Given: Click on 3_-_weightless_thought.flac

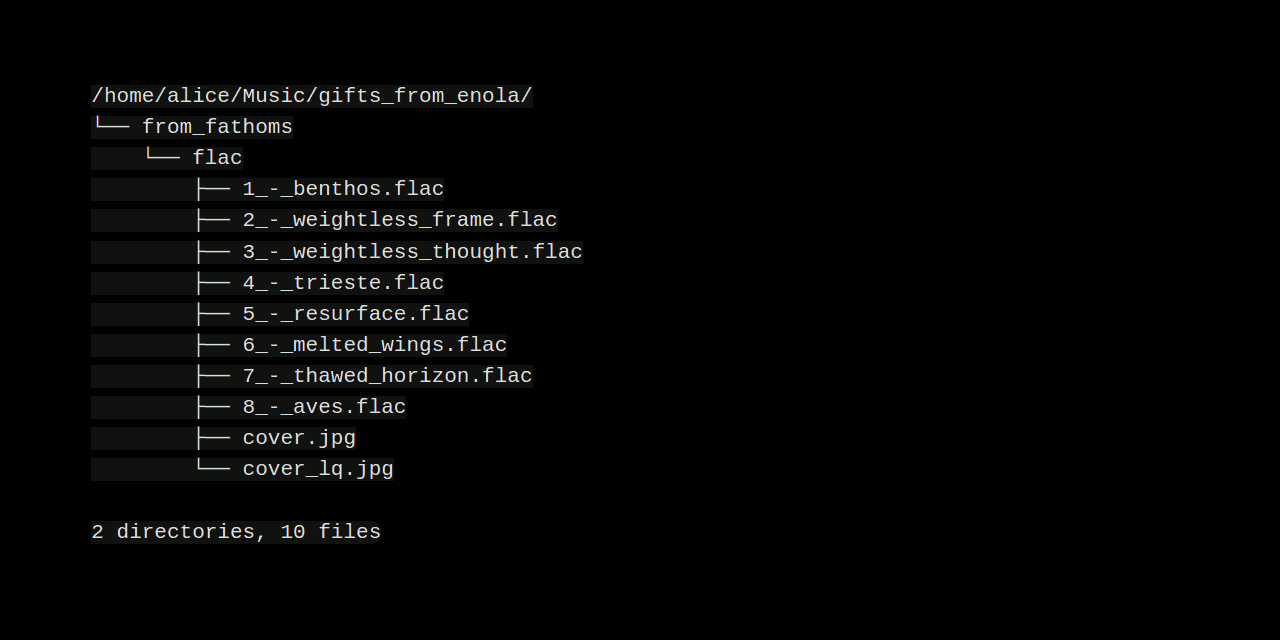Looking at the screenshot, I should tap(412, 252).
